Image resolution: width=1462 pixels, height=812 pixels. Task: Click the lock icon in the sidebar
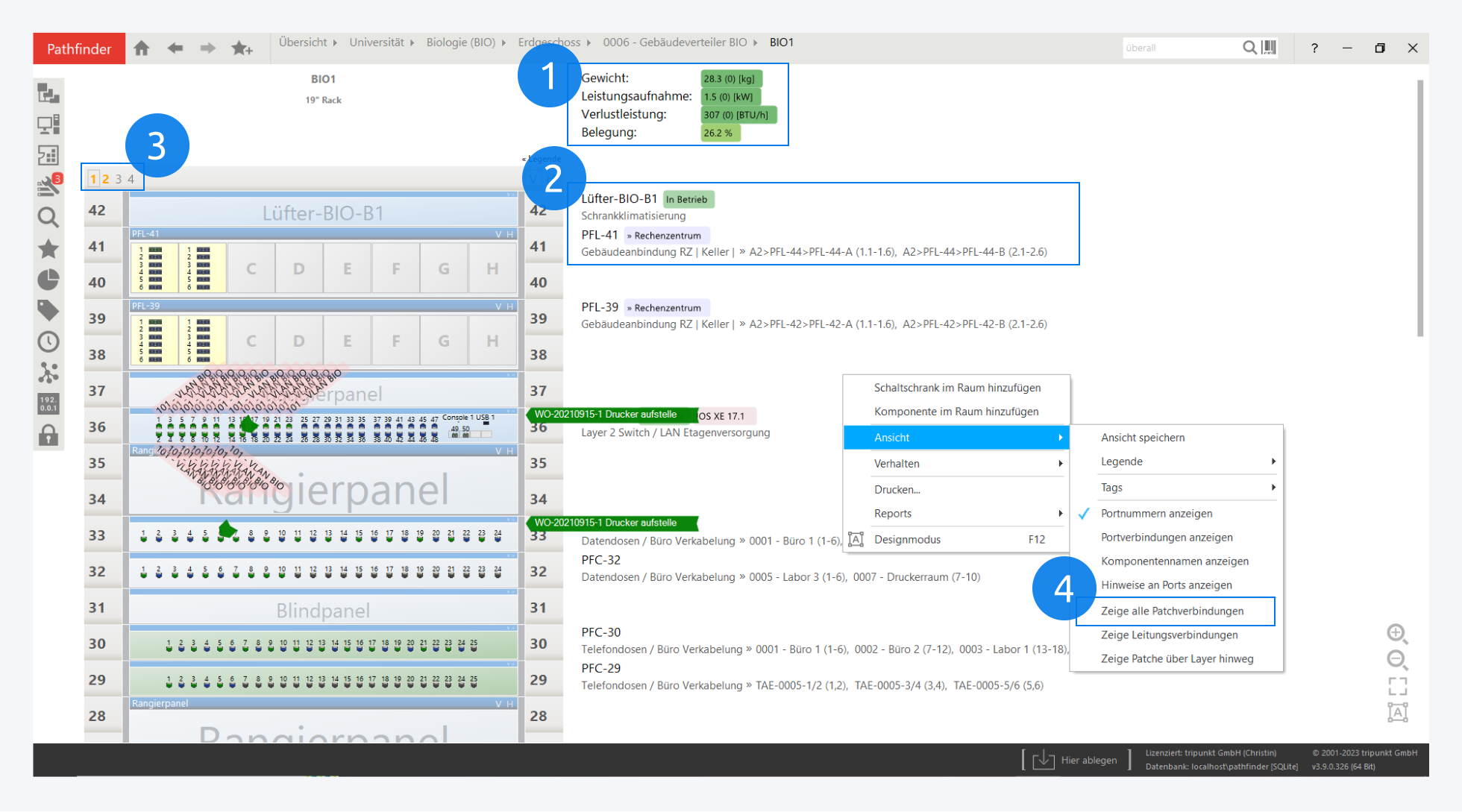[x=48, y=435]
